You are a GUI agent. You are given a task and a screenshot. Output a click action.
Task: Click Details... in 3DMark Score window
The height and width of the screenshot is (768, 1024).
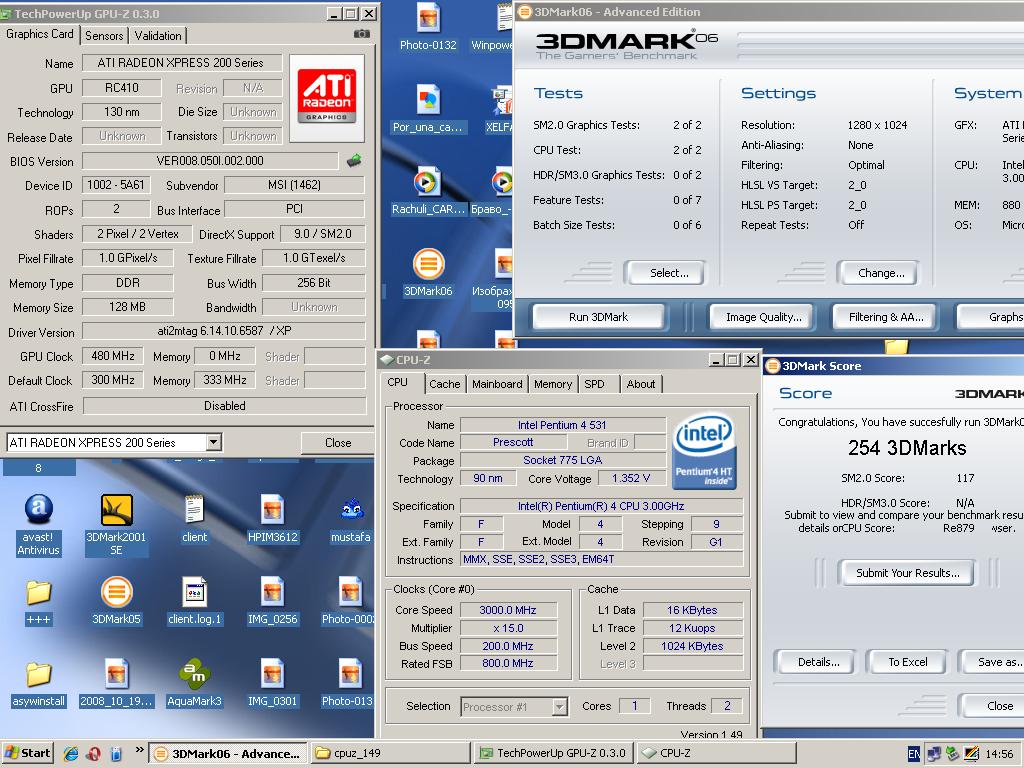(x=818, y=662)
